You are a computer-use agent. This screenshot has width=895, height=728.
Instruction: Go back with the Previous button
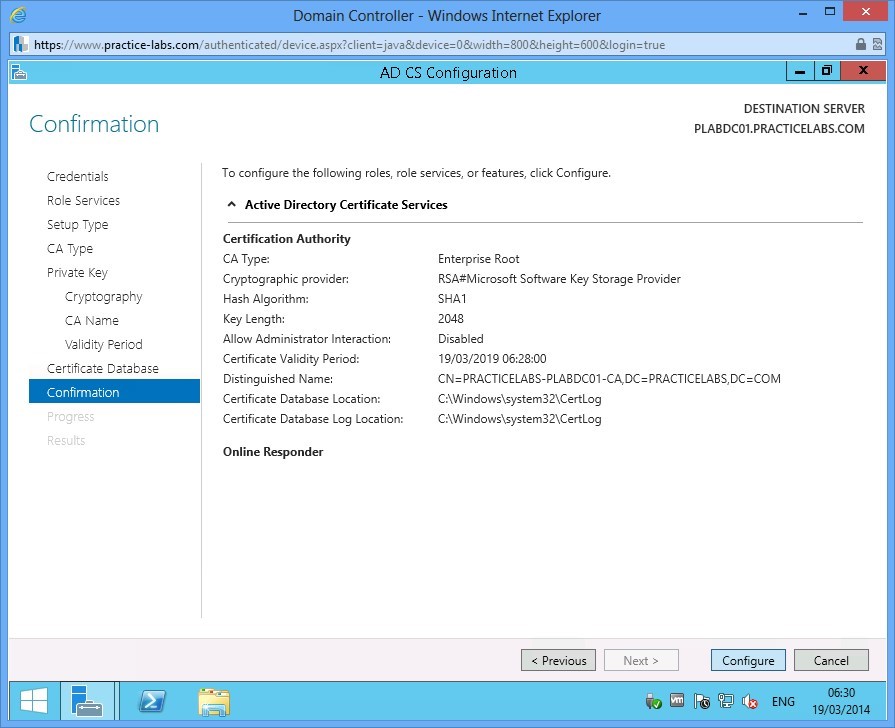[x=557, y=660]
